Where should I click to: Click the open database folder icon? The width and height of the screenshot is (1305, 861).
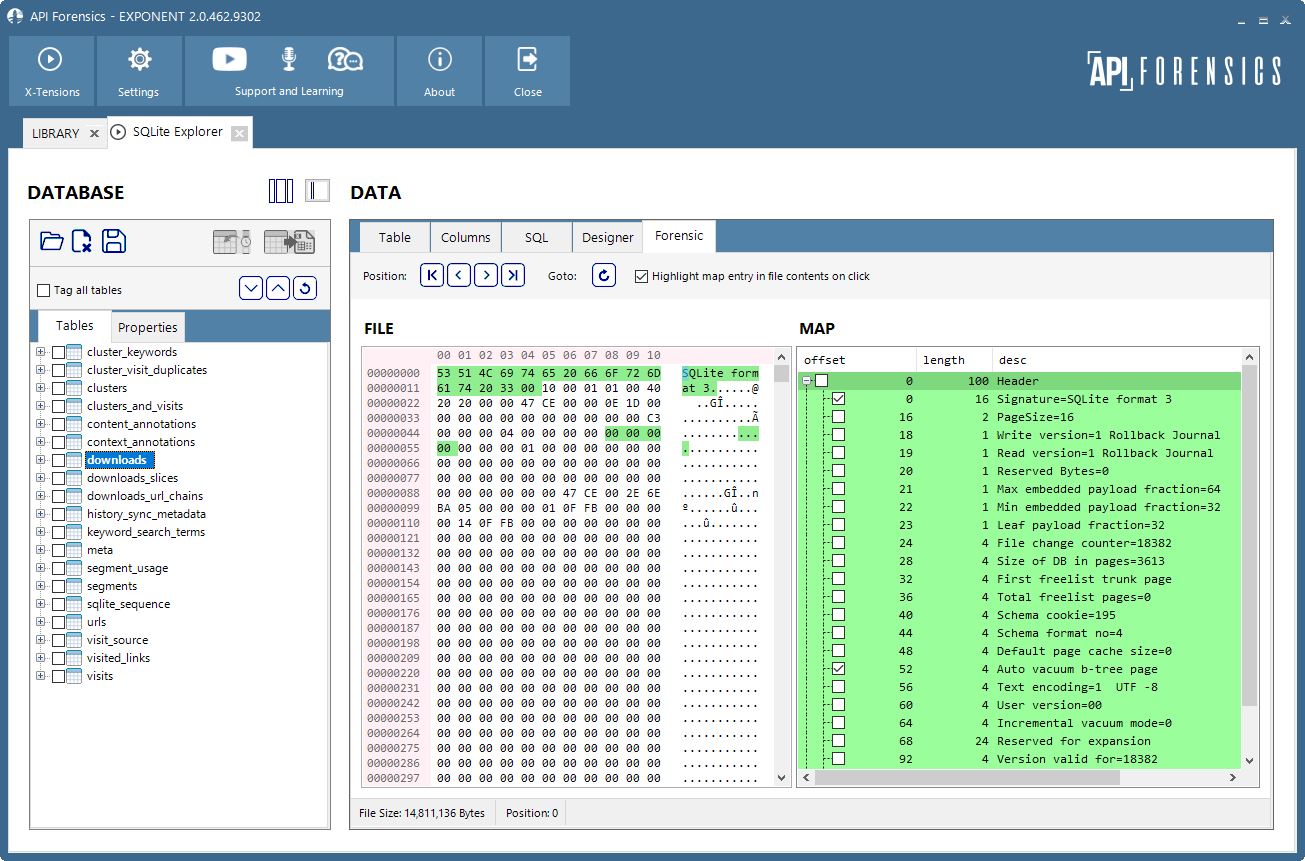(x=52, y=241)
